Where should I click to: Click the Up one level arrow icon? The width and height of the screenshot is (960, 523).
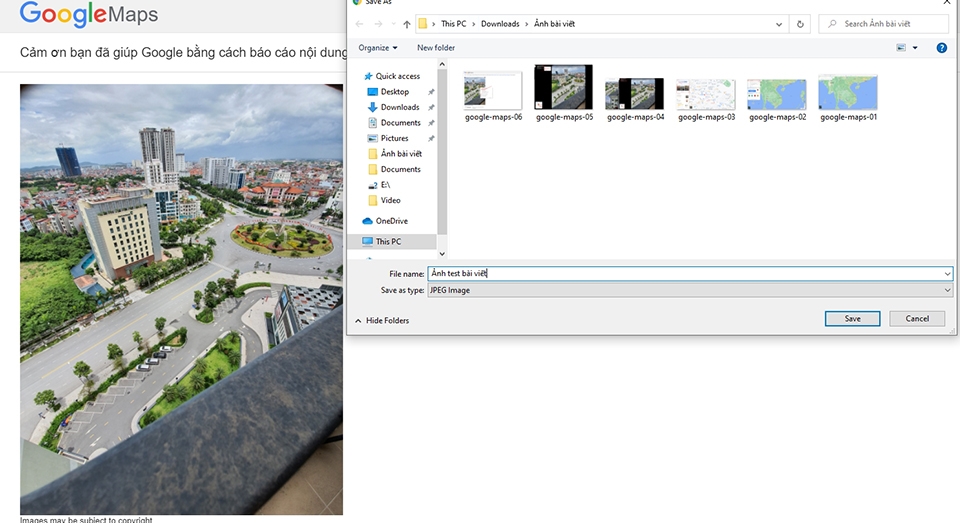(407, 24)
